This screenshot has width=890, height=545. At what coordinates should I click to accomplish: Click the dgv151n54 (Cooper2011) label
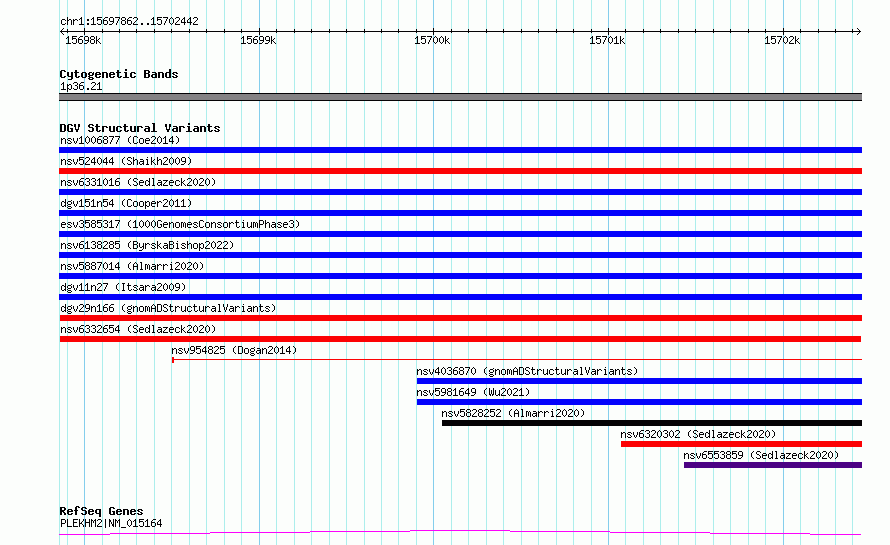(x=126, y=203)
